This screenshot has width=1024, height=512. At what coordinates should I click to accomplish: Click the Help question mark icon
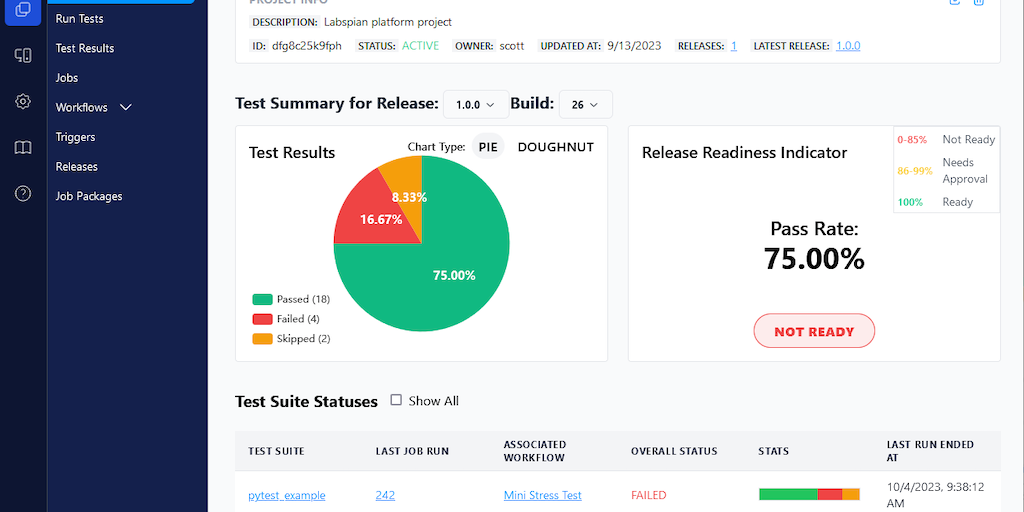point(23,194)
